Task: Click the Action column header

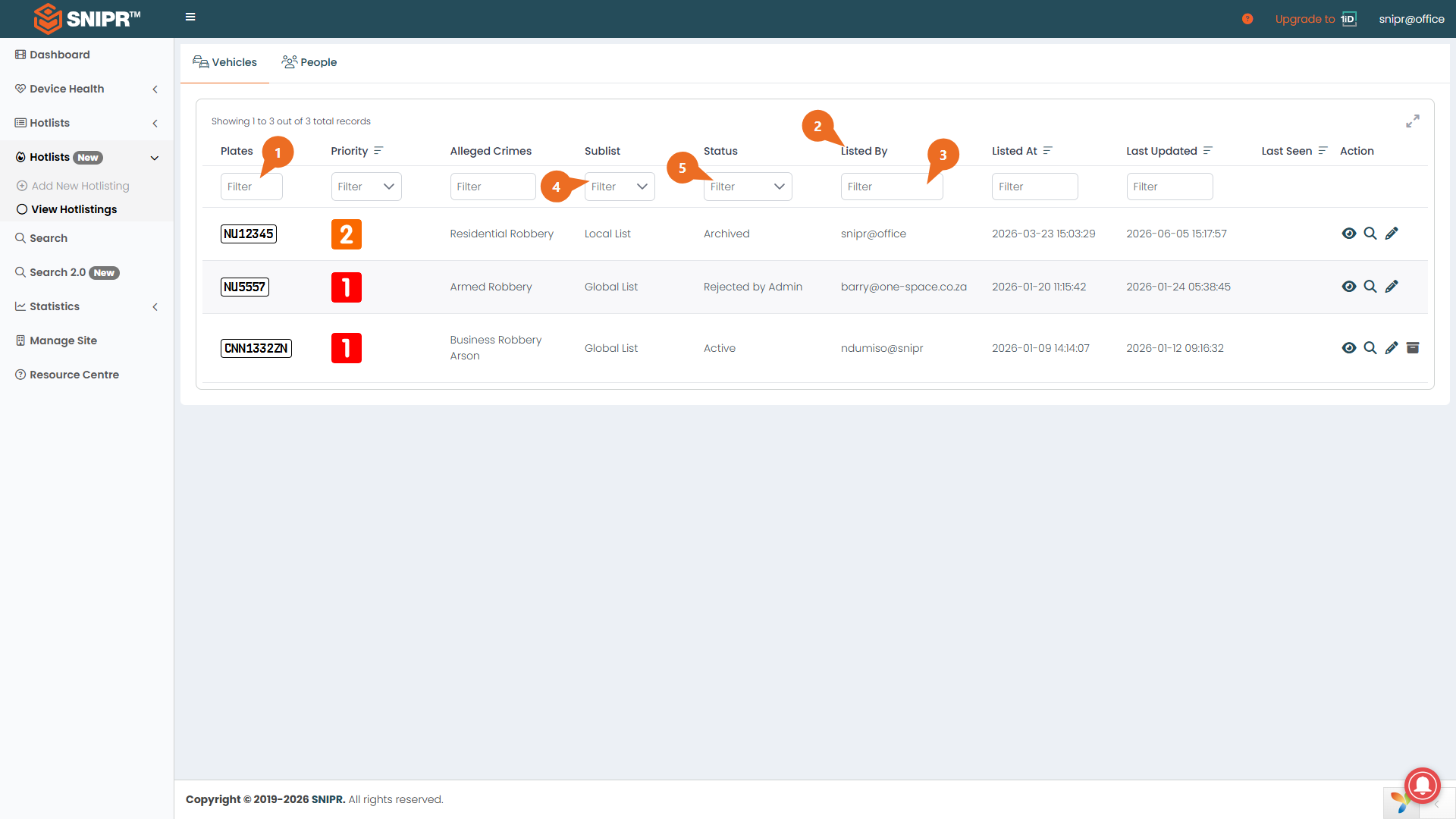Action: coord(1357,151)
